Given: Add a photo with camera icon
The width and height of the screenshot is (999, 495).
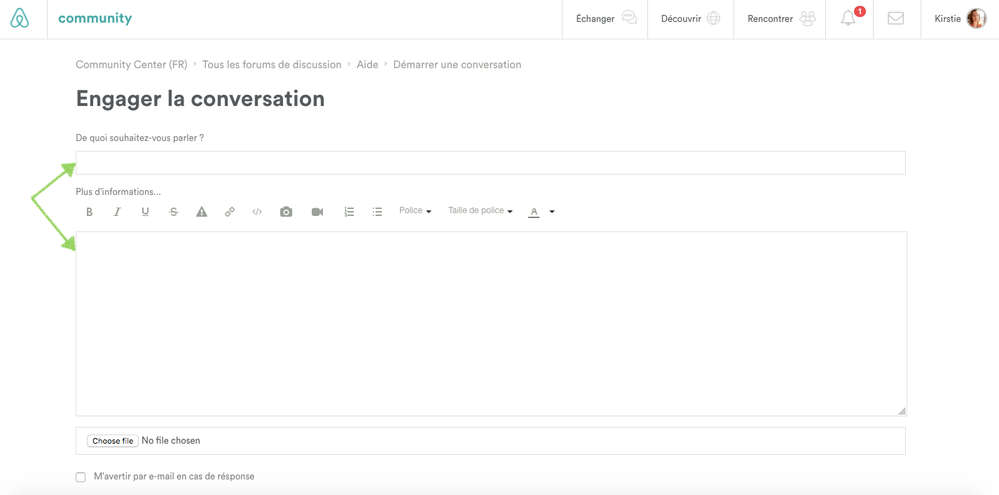Looking at the screenshot, I should (286, 212).
